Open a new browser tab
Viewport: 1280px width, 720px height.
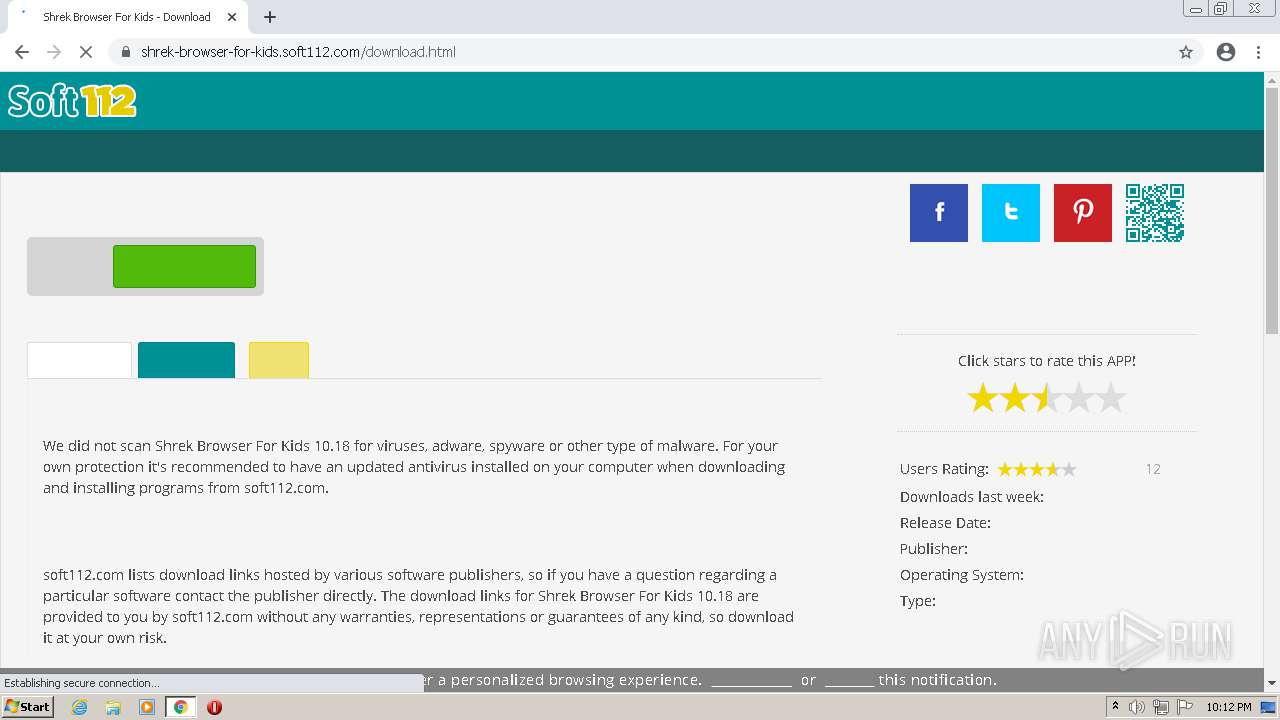pos(270,17)
